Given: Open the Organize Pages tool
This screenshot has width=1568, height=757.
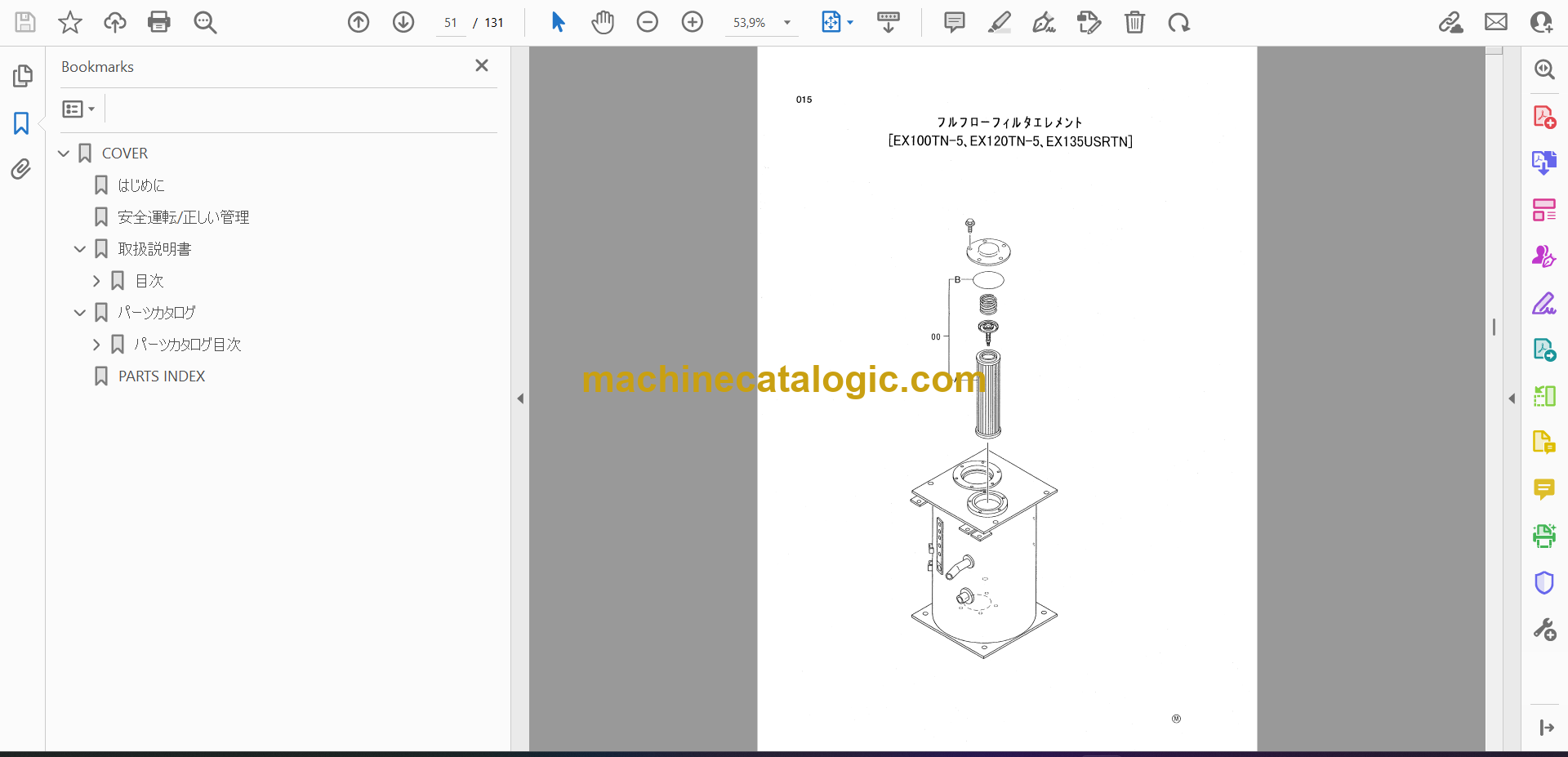Looking at the screenshot, I should point(1544,210).
